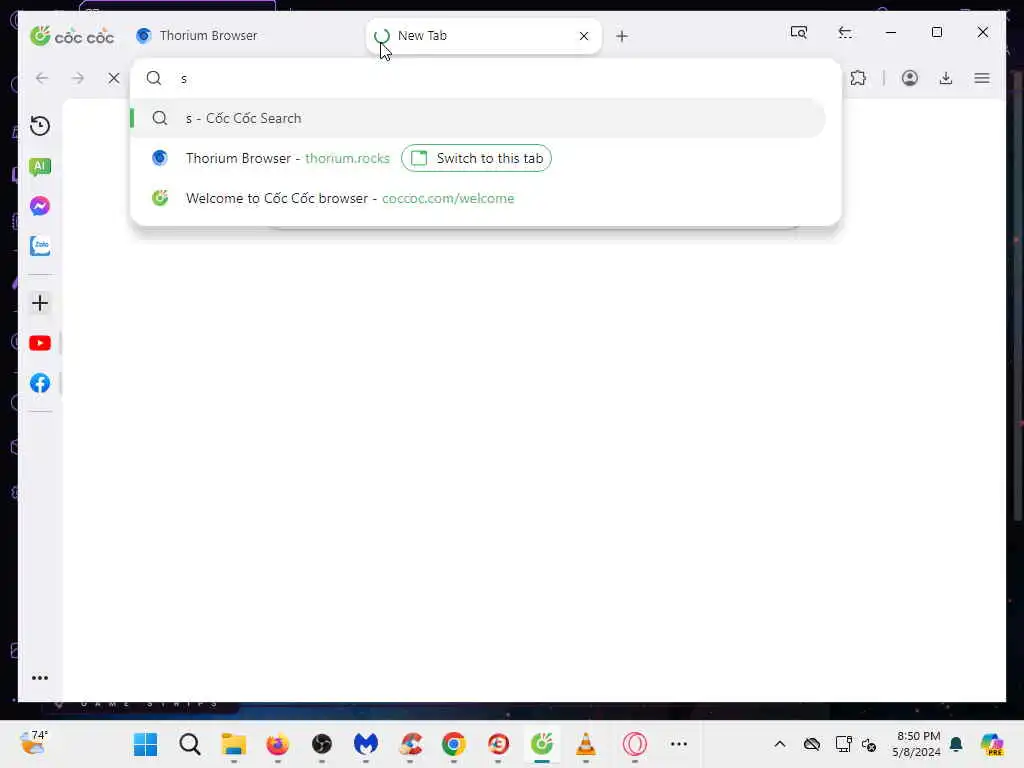The width and height of the screenshot is (1024, 768).
Task: Expand the hidden system tray icons
Action: (x=780, y=744)
